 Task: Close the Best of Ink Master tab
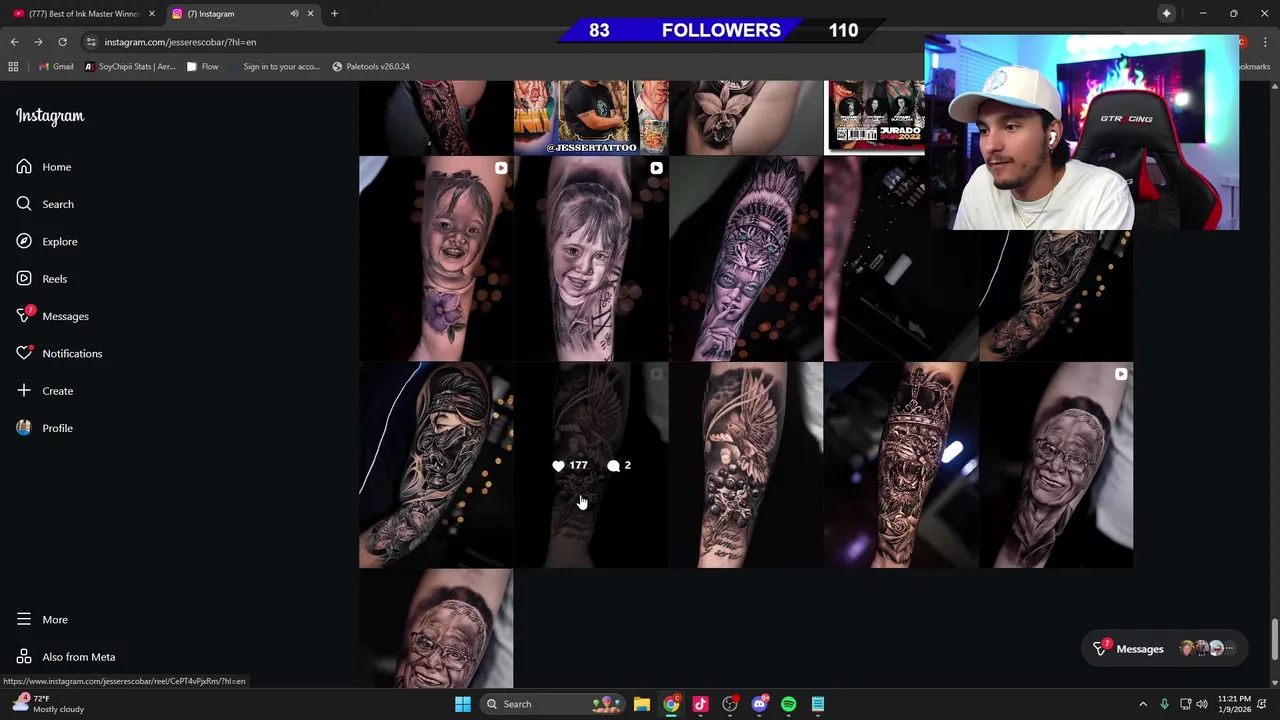152,14
